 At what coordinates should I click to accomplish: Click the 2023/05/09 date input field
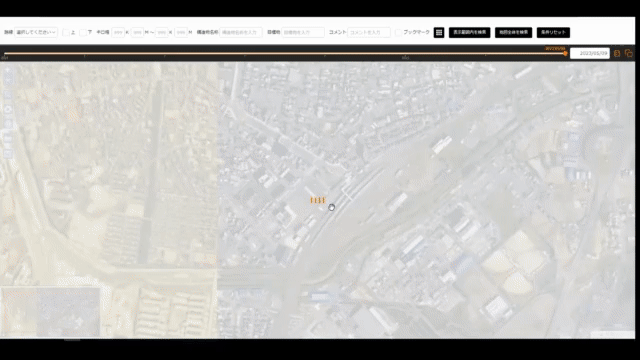tap(590, 53)
